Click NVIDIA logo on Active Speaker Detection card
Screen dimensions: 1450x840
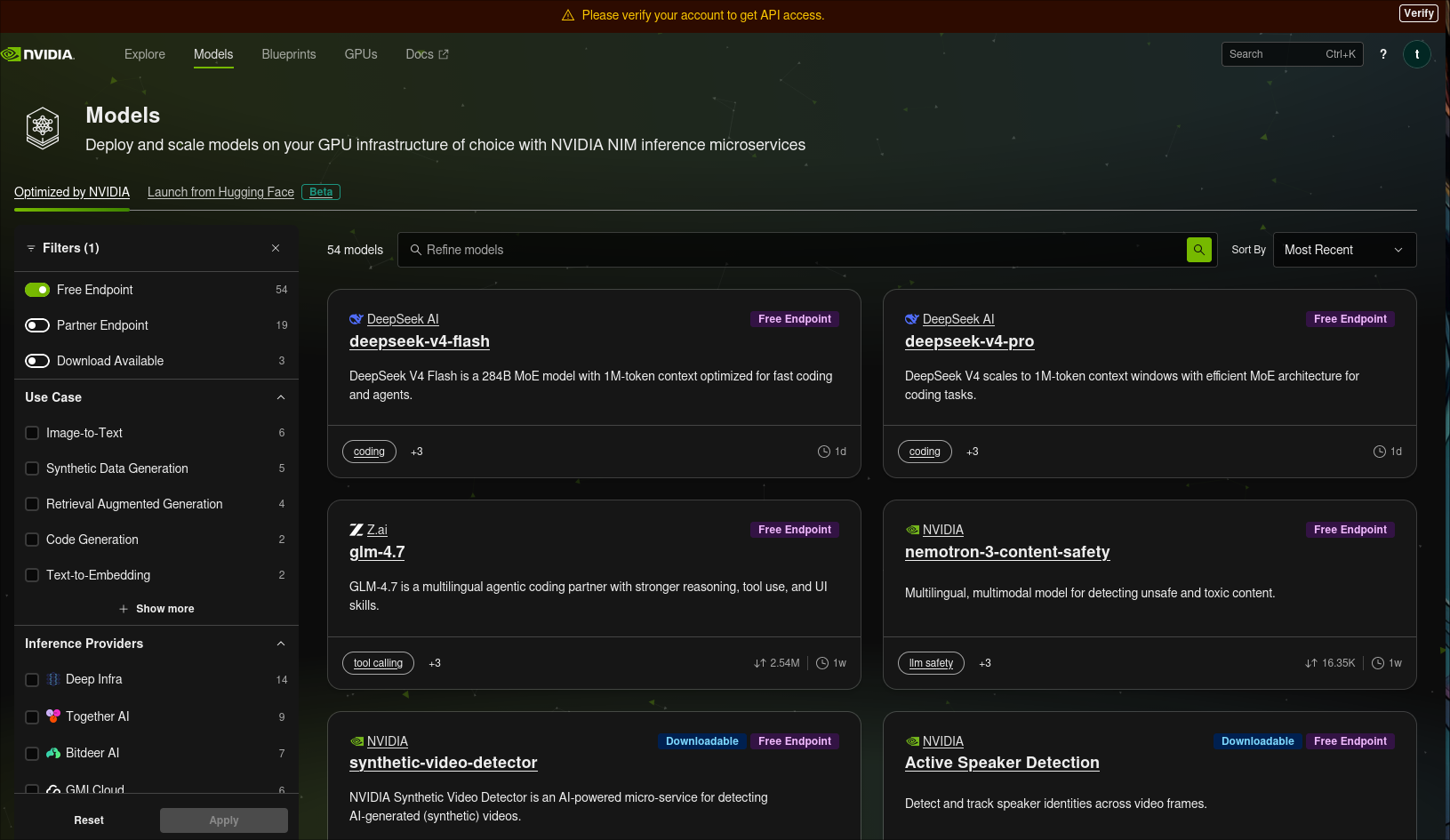point(912,741)
